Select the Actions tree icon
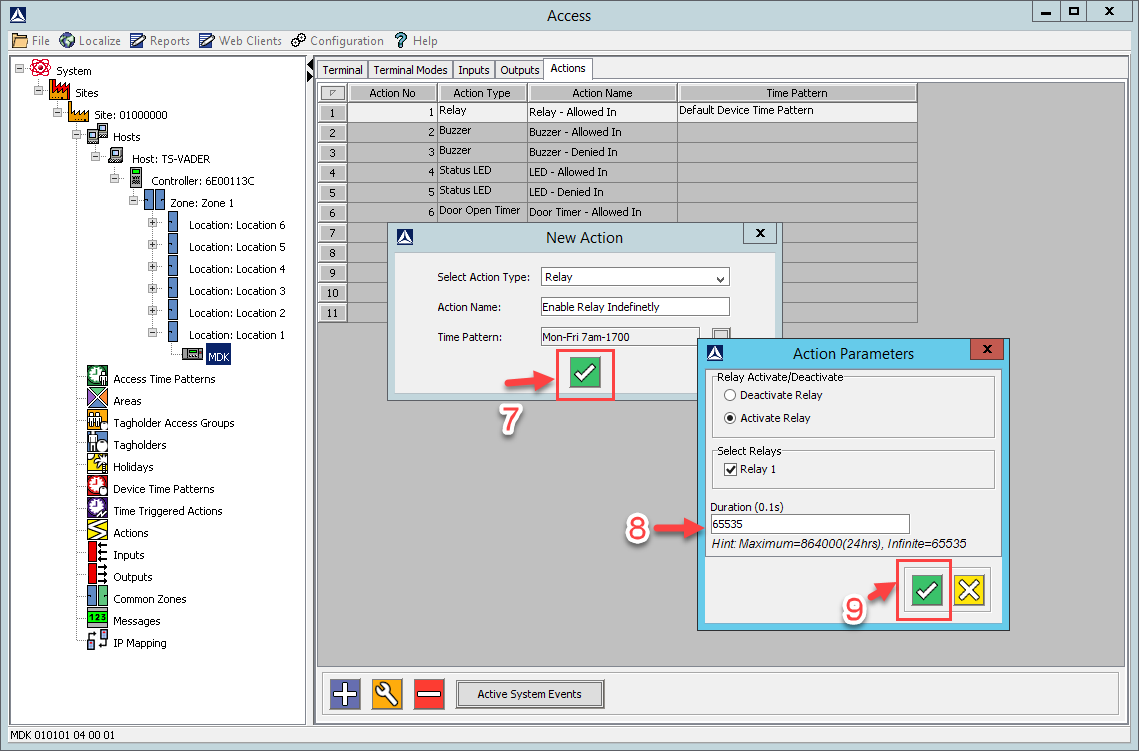 97,530
